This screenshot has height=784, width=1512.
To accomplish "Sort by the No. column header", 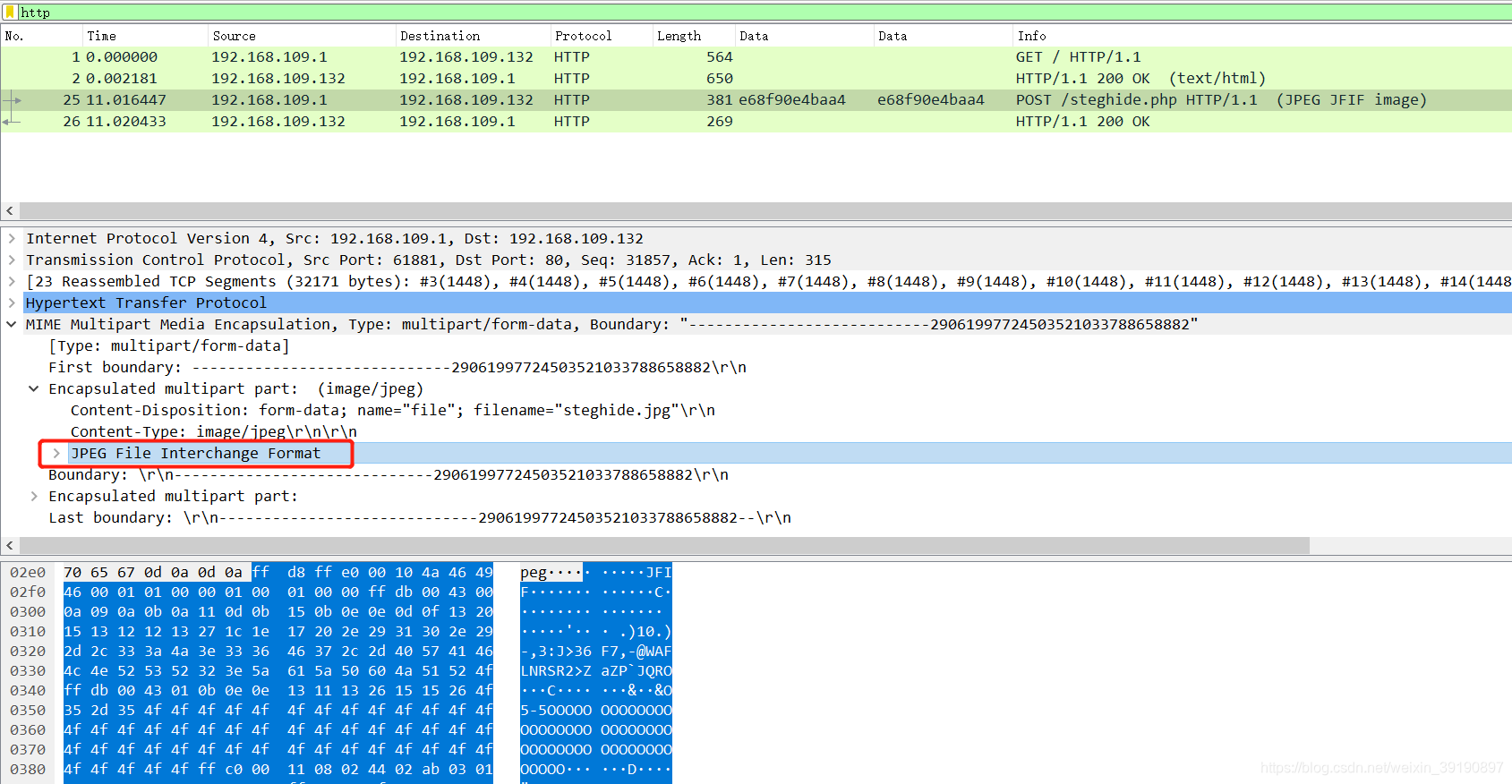I will click(x=41, y=36).
